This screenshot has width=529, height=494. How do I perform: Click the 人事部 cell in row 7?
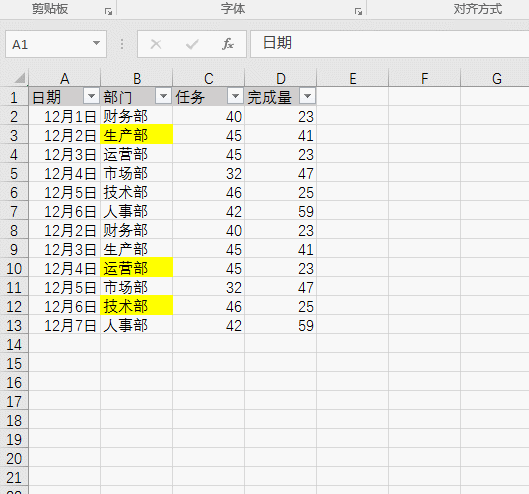(x=137, y=211)
